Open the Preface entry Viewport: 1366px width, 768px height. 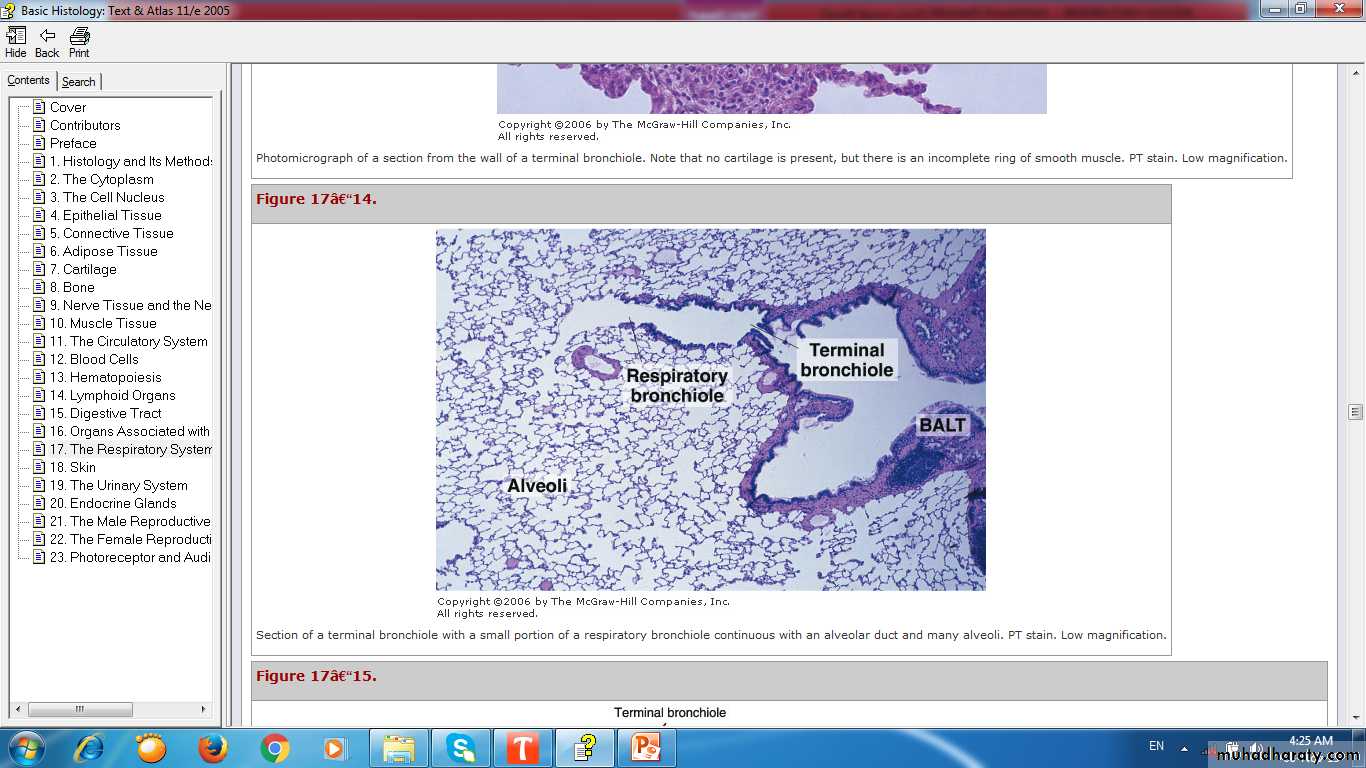pyautogui.click(x=73, y=143)
